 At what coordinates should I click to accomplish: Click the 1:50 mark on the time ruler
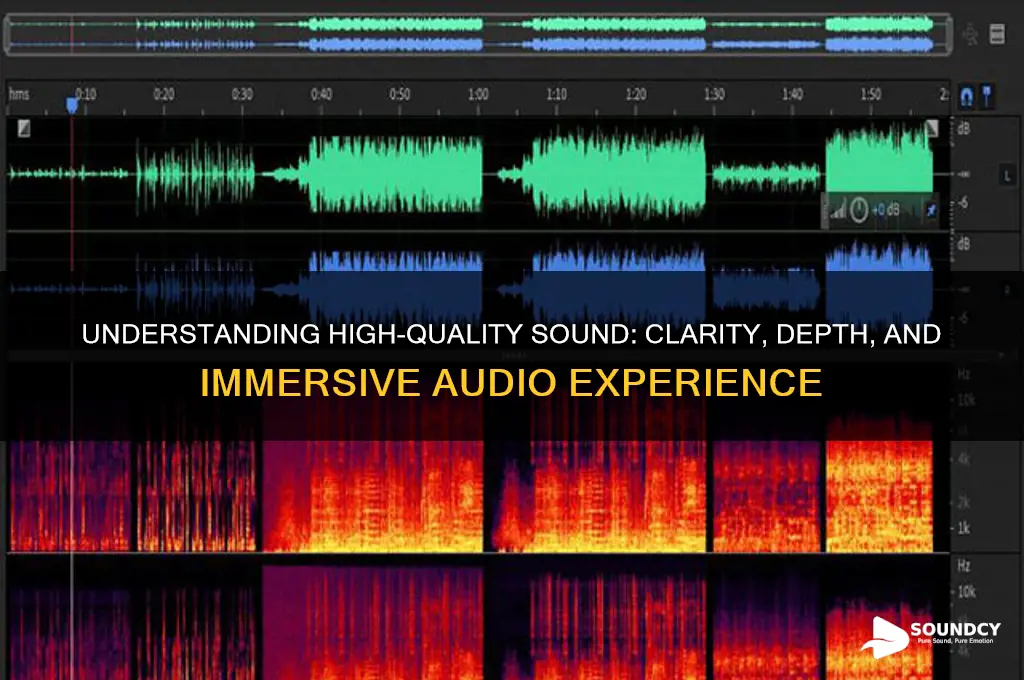click(871, 94)
